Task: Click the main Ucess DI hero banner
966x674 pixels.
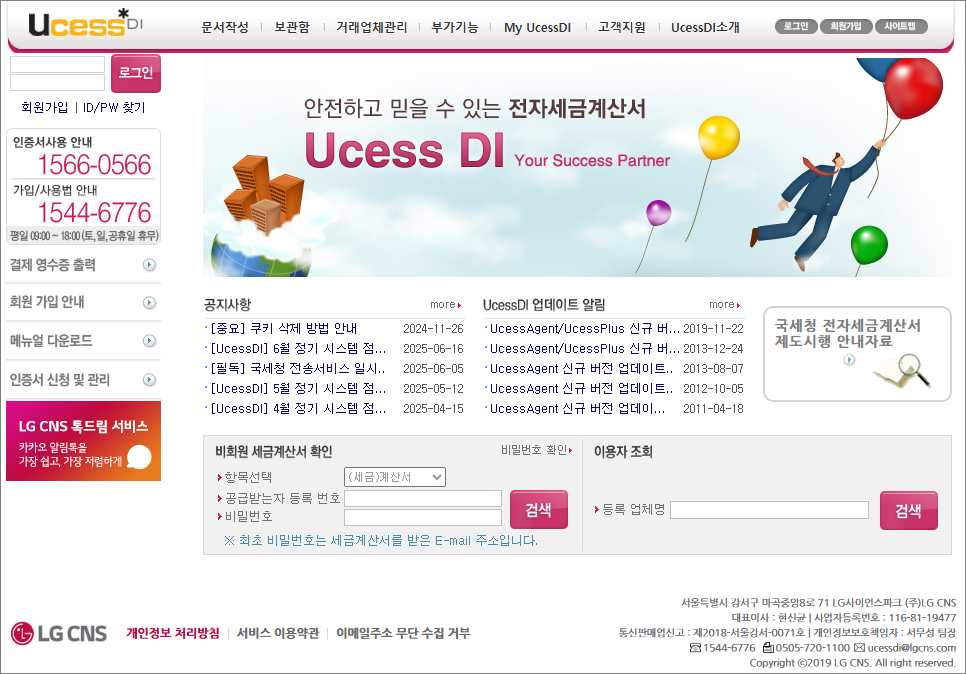Action: tap(577, 167)
